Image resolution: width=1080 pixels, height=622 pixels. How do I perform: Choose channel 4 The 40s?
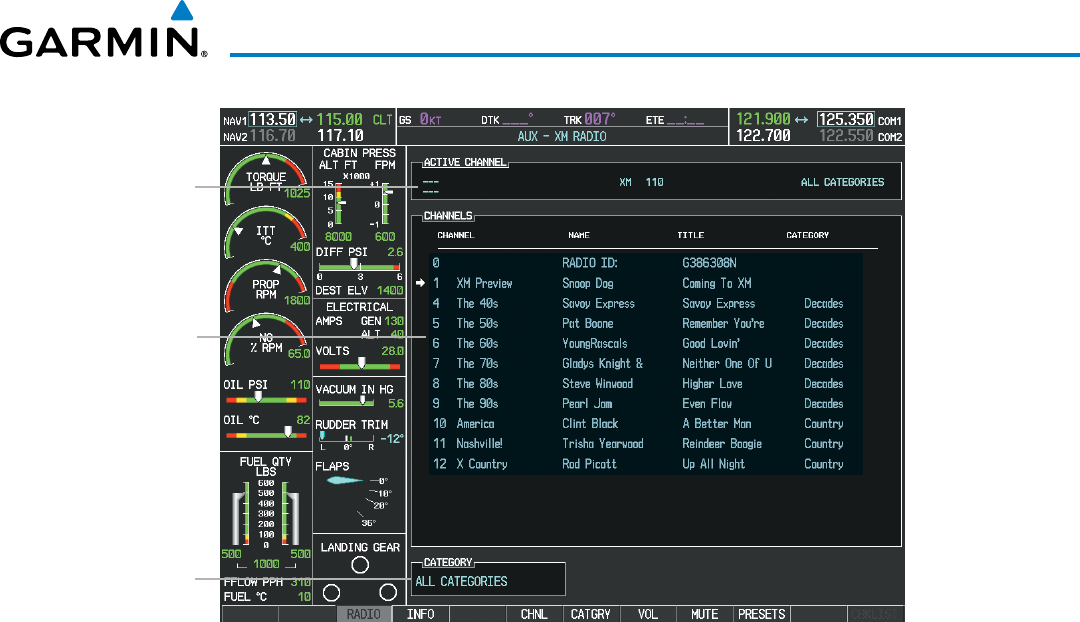click(645, 303)
